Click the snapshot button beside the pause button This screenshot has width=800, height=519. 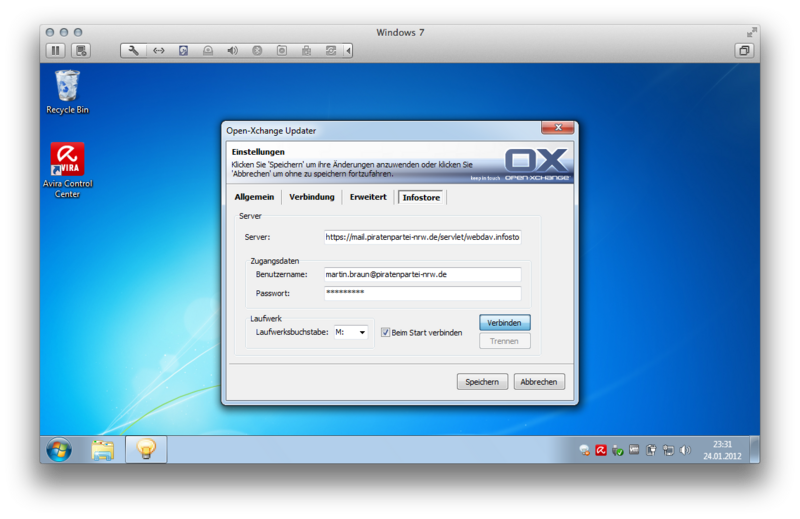click(x=81, y=51)
